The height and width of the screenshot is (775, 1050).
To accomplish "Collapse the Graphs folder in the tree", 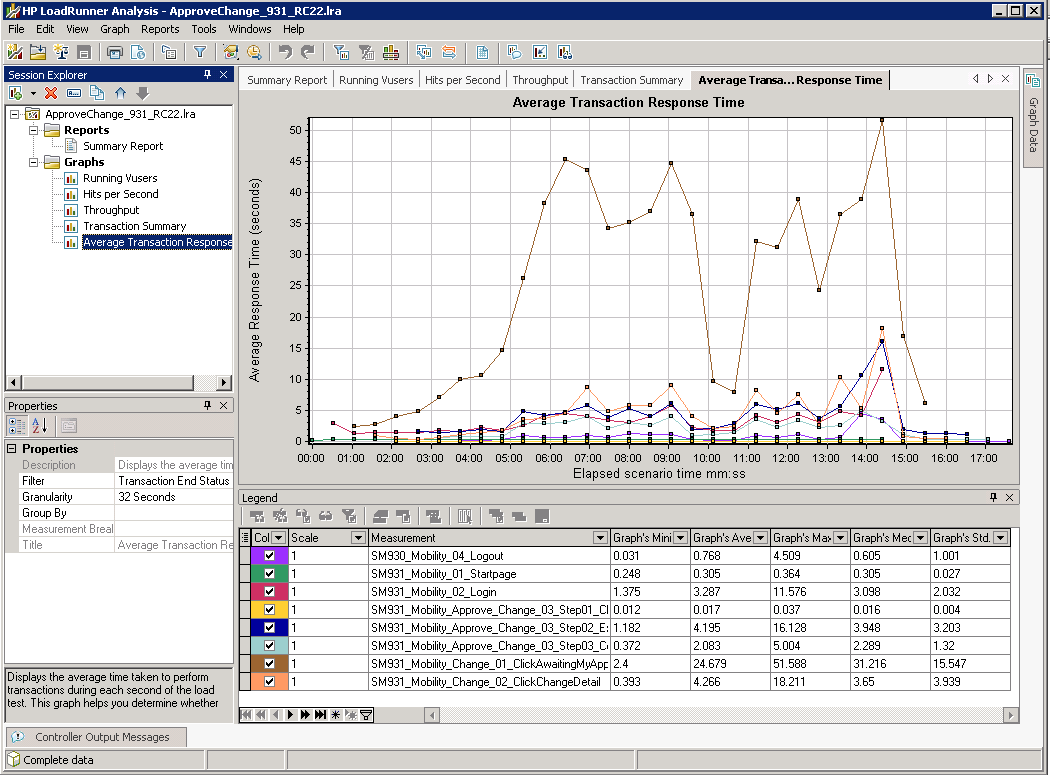I will click(34, 162).
